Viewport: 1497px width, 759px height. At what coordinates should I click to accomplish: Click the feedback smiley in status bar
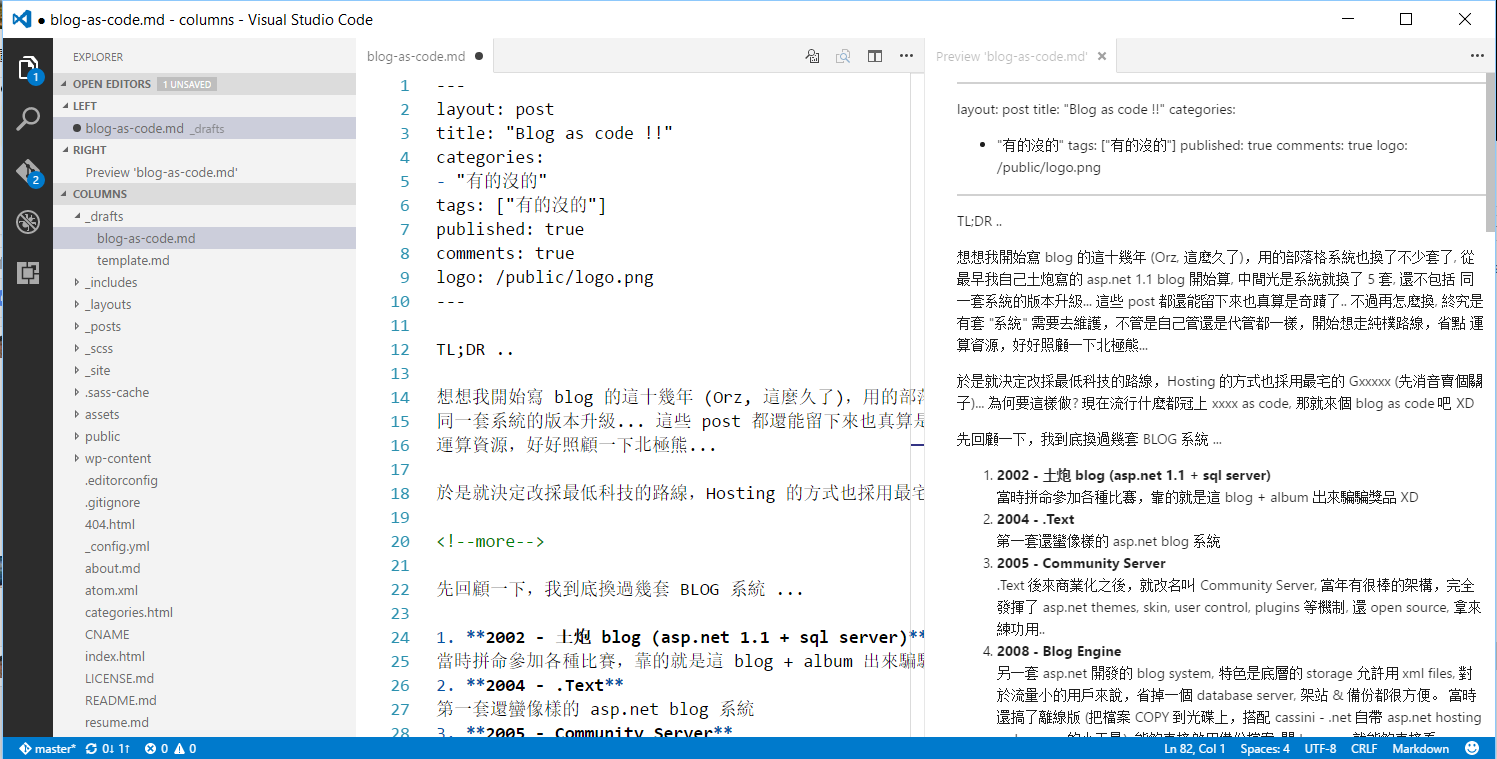(x=1472, y=748)
